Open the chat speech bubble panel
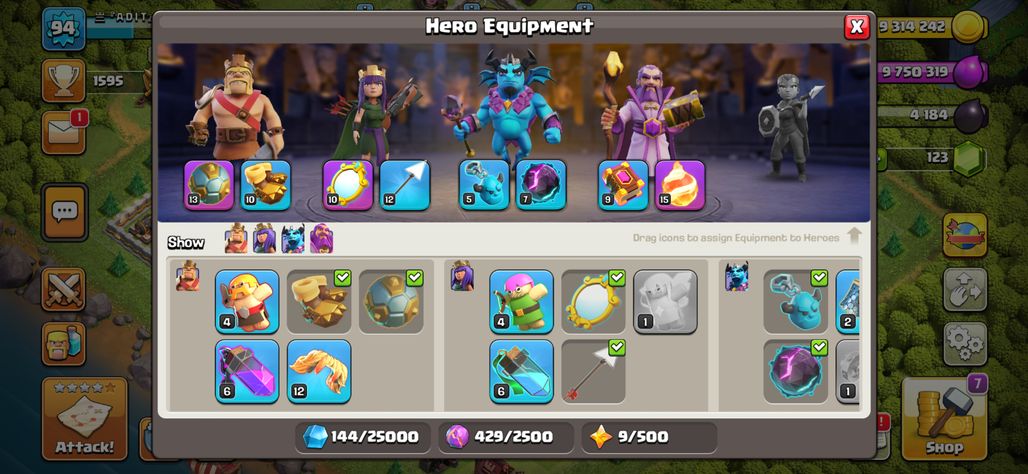 pos(64,212)
